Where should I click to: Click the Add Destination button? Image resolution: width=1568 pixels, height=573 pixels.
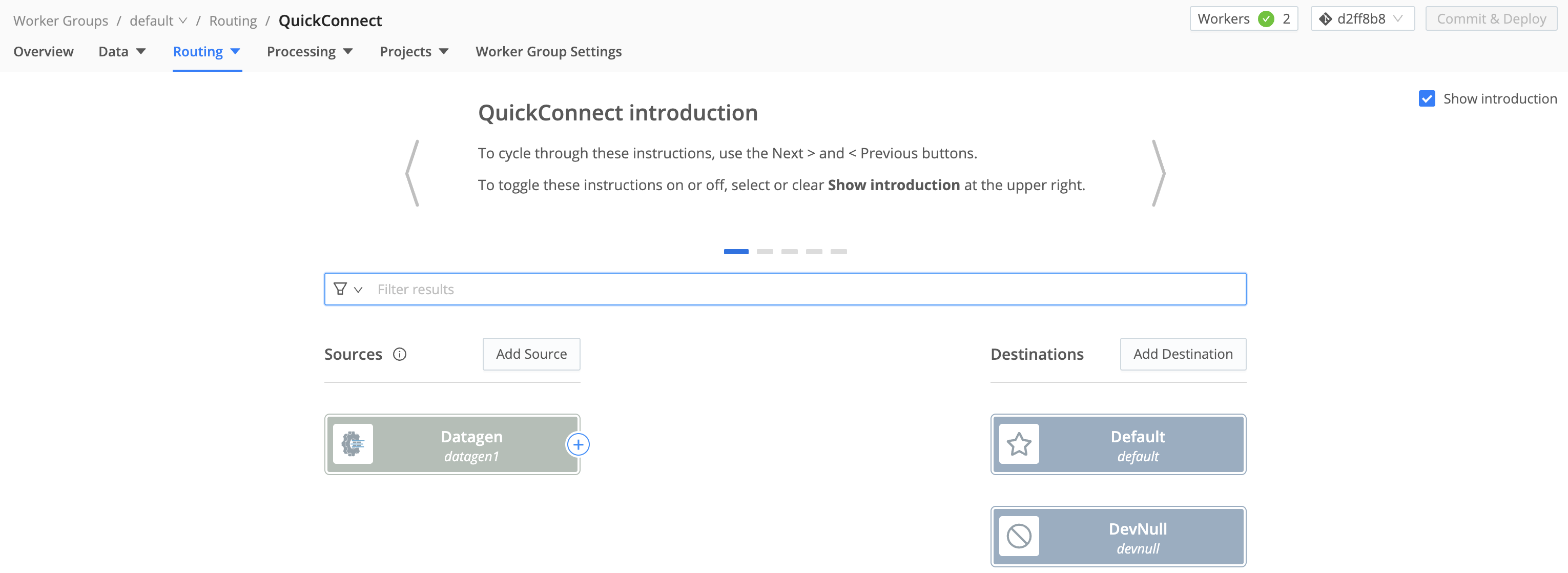[x=1182, y=354]
